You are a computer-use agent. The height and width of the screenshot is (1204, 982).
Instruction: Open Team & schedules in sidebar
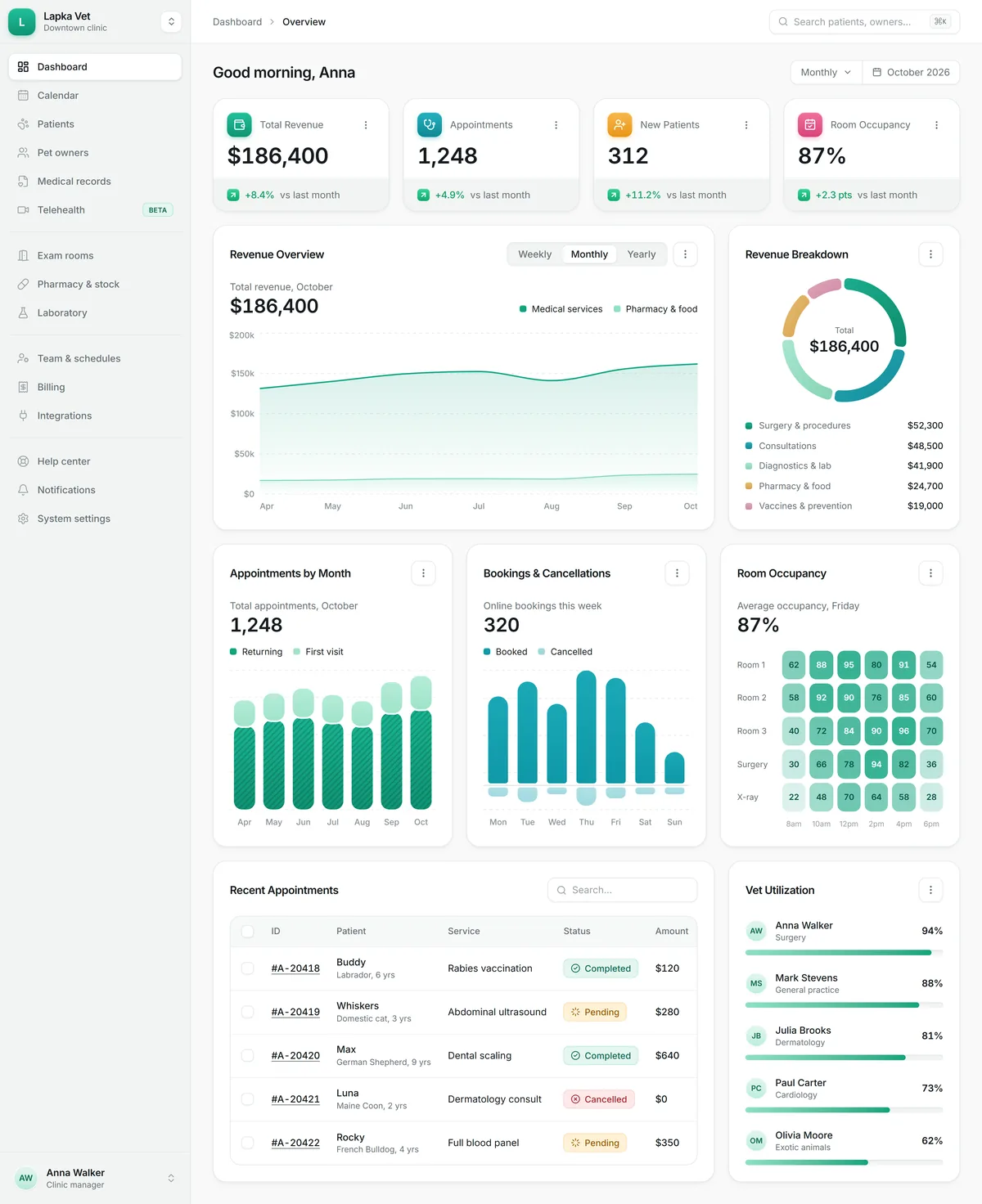[x=95, y=358]
